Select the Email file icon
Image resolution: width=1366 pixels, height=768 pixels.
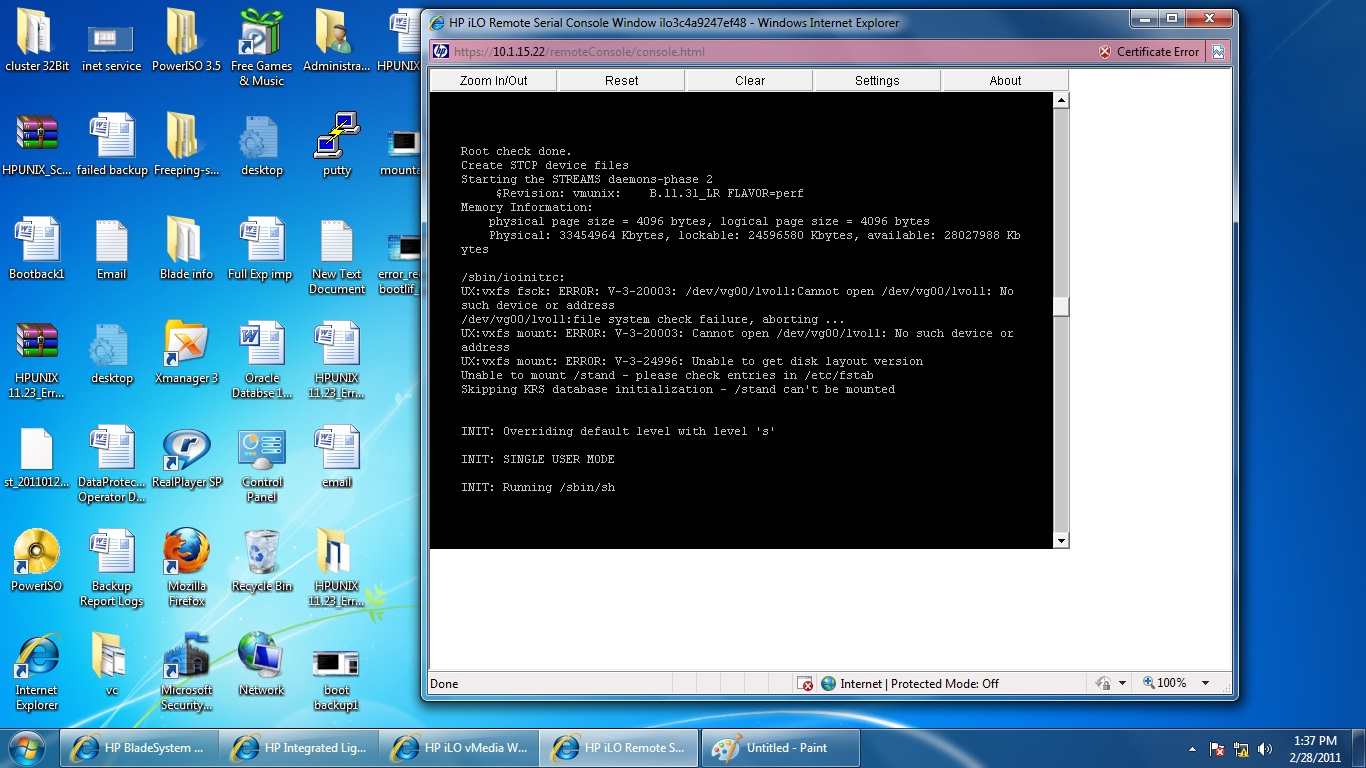[112, 250]
